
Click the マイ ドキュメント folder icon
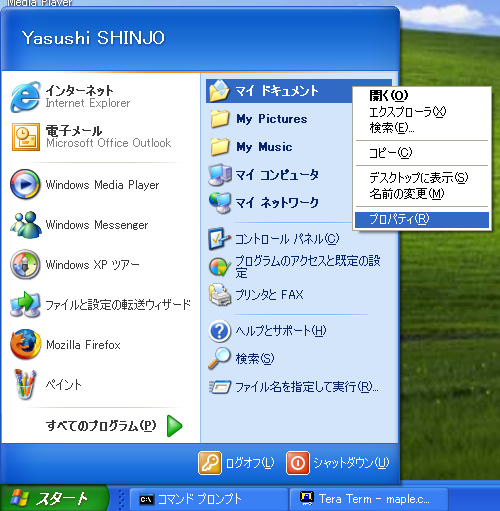point(219,90)
